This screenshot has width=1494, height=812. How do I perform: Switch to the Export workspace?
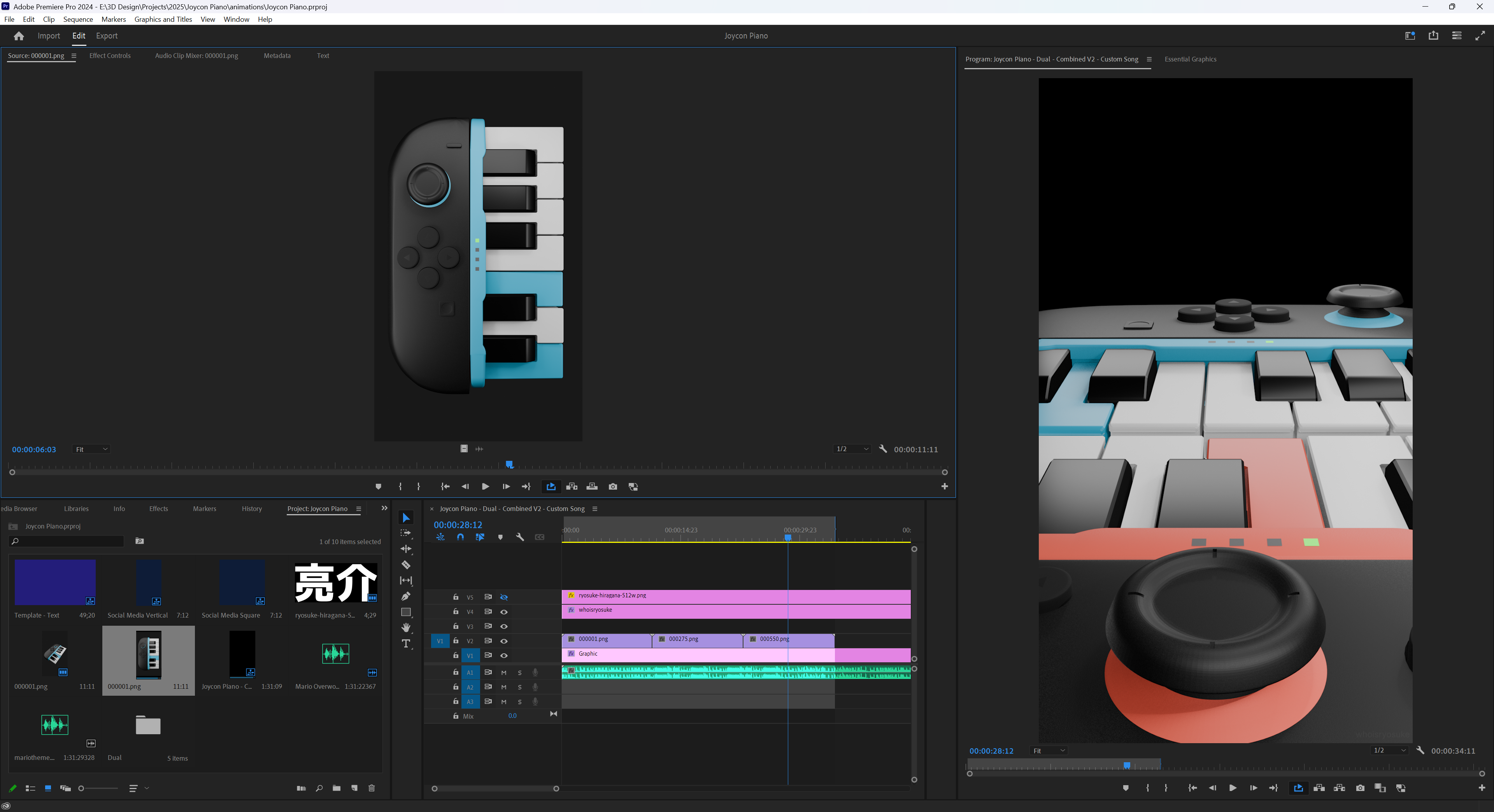pyautogui.click(x=106, y=35)
